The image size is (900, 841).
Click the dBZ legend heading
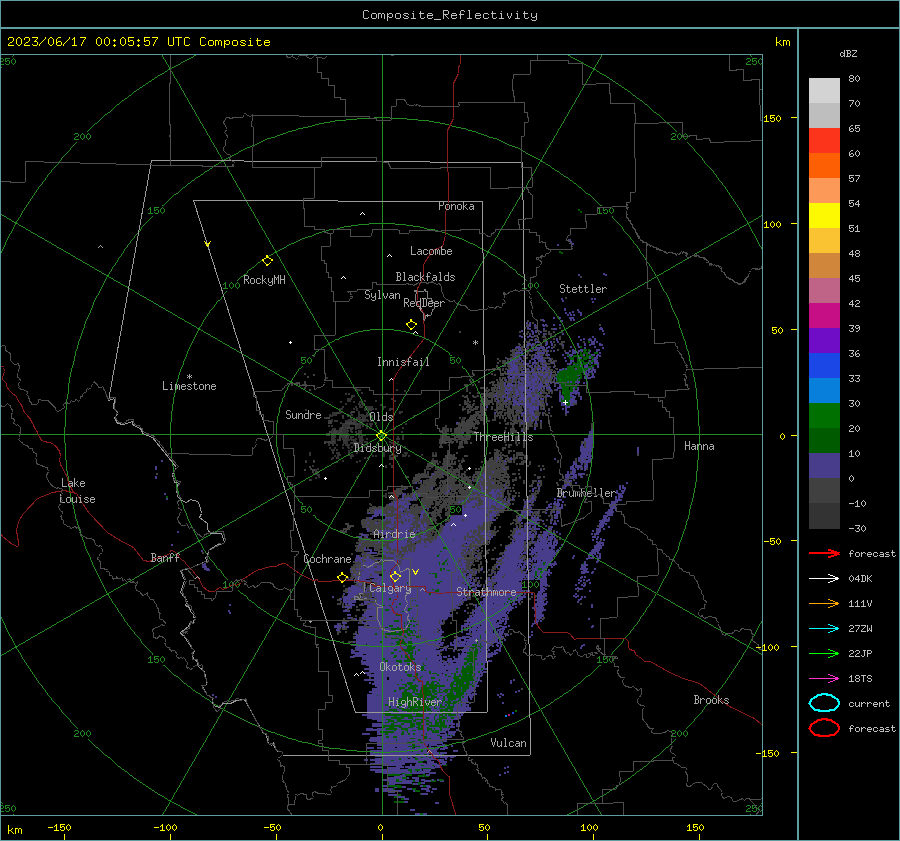[x=848, y=53]
